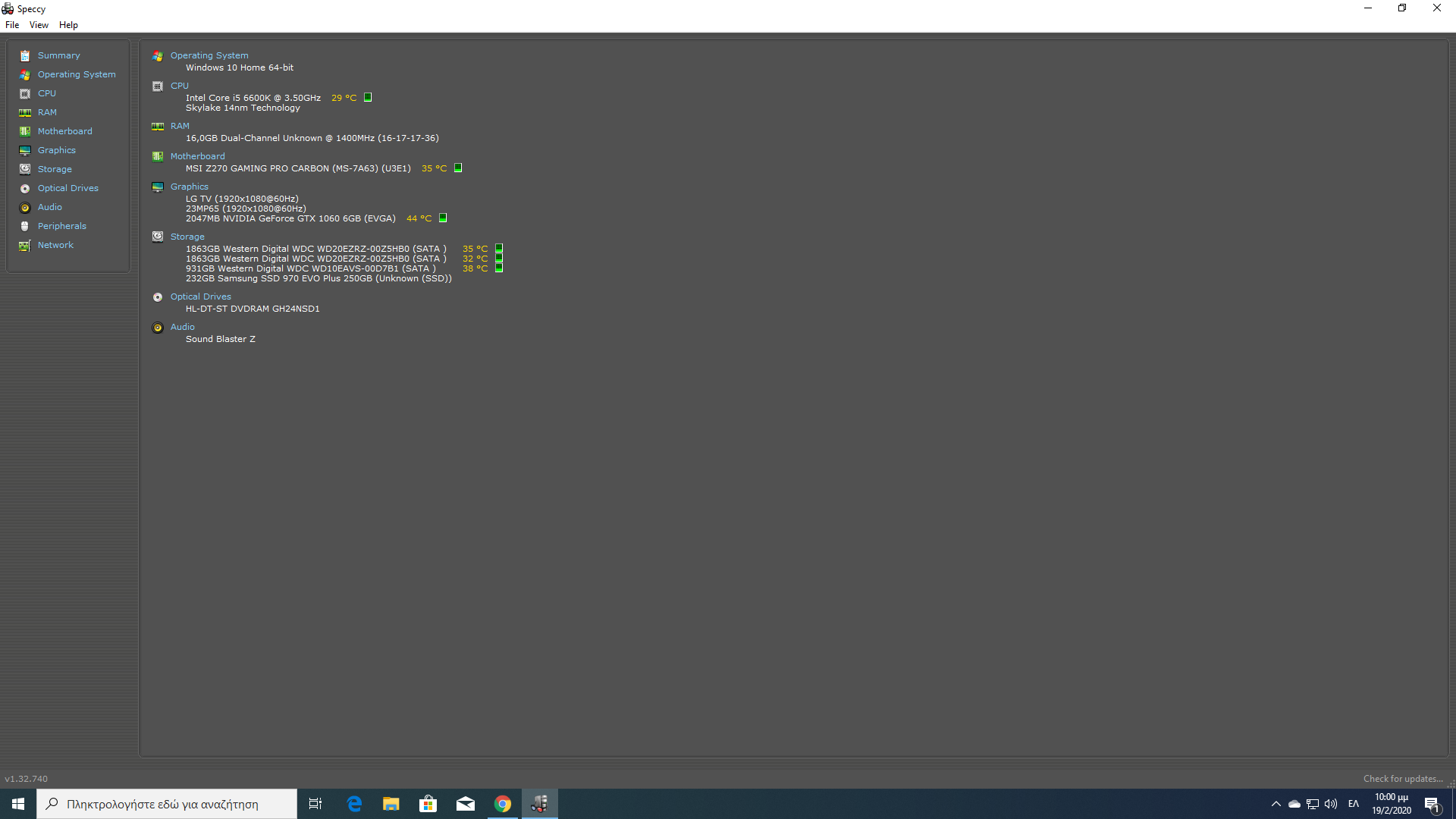The height and width of the screenshot is (819, 1456).
Task: Click Graphics icon in summary panel
Action: click(158, 187)
